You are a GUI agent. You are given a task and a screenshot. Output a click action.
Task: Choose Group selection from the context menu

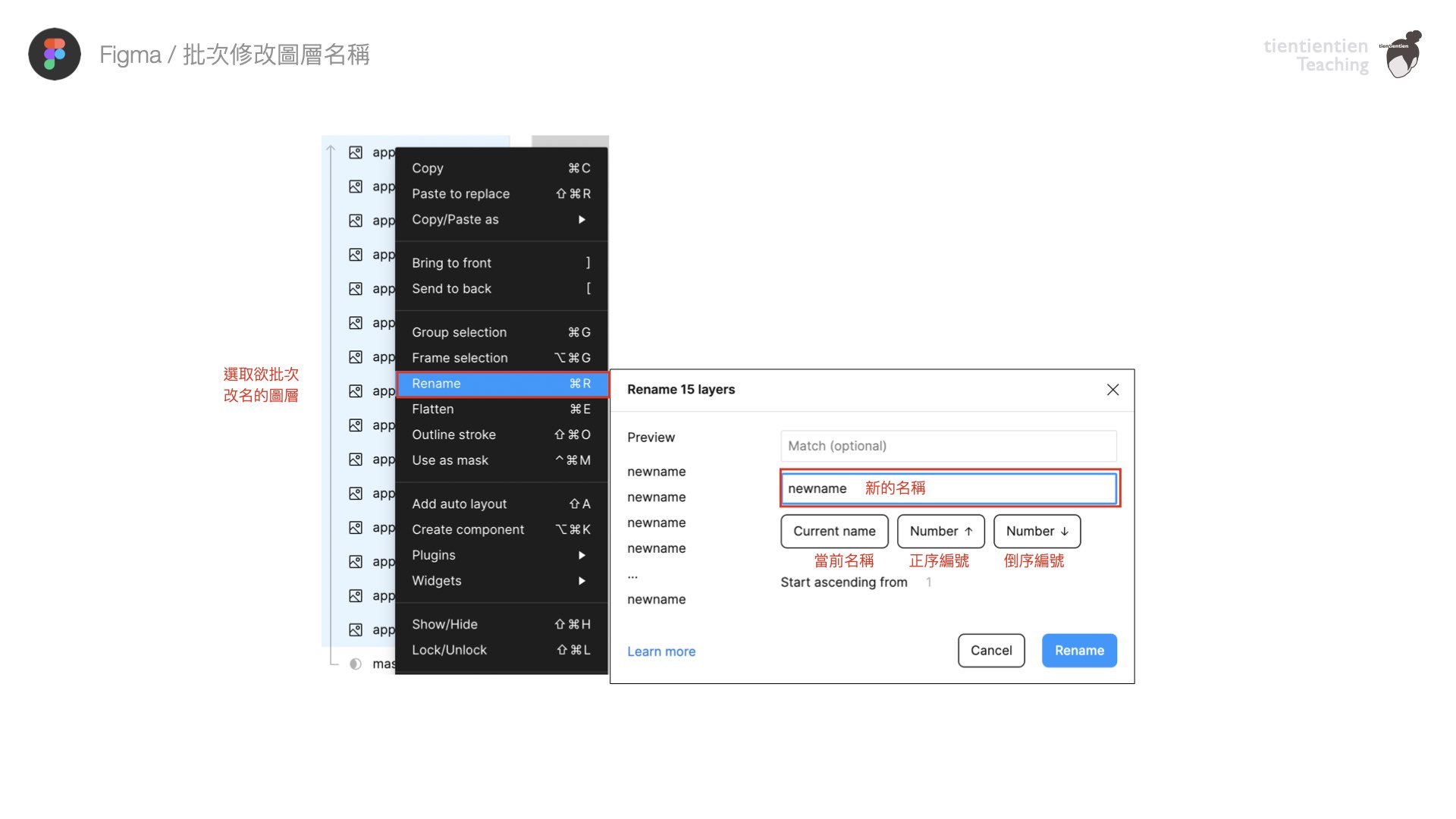click(x=460, y=332)
